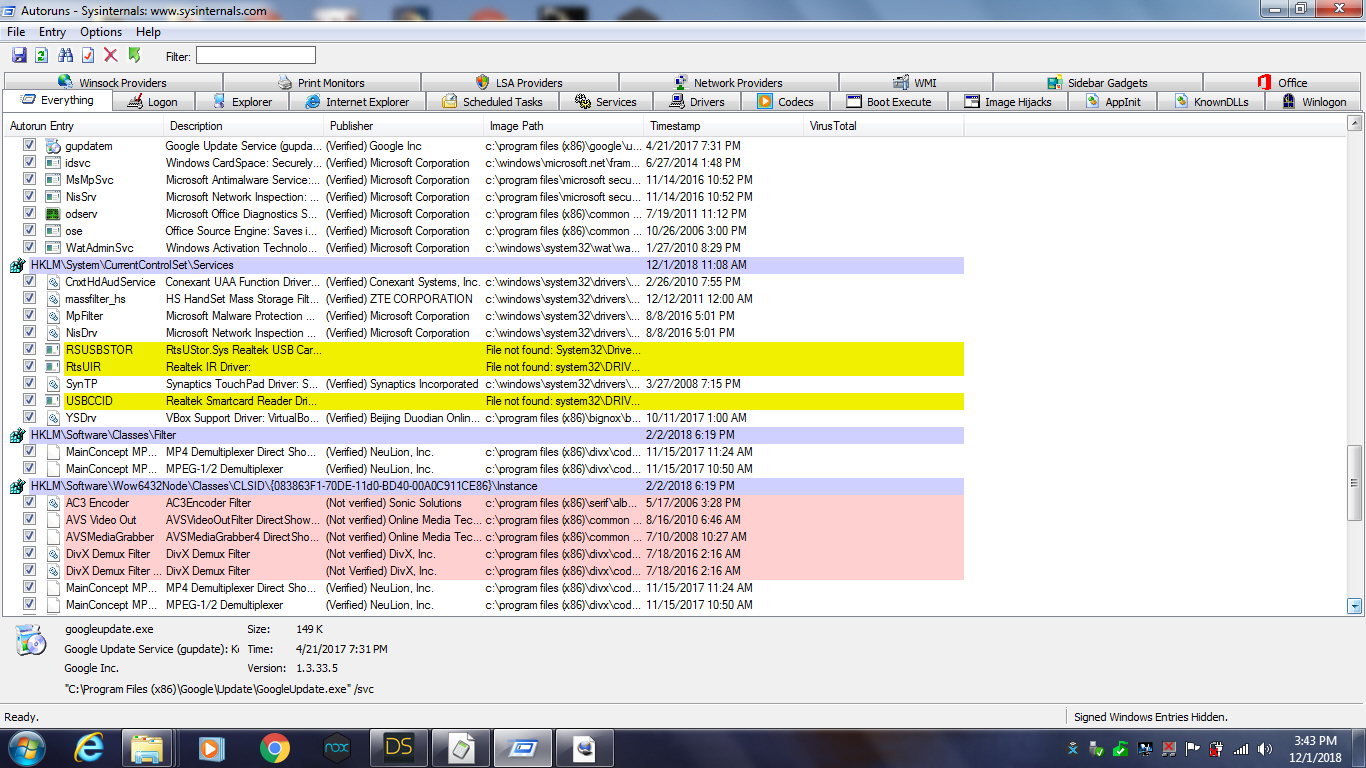Open the Windows Start menu
The width and height of the screenshot is (1366, 768).
click(27, 748)
